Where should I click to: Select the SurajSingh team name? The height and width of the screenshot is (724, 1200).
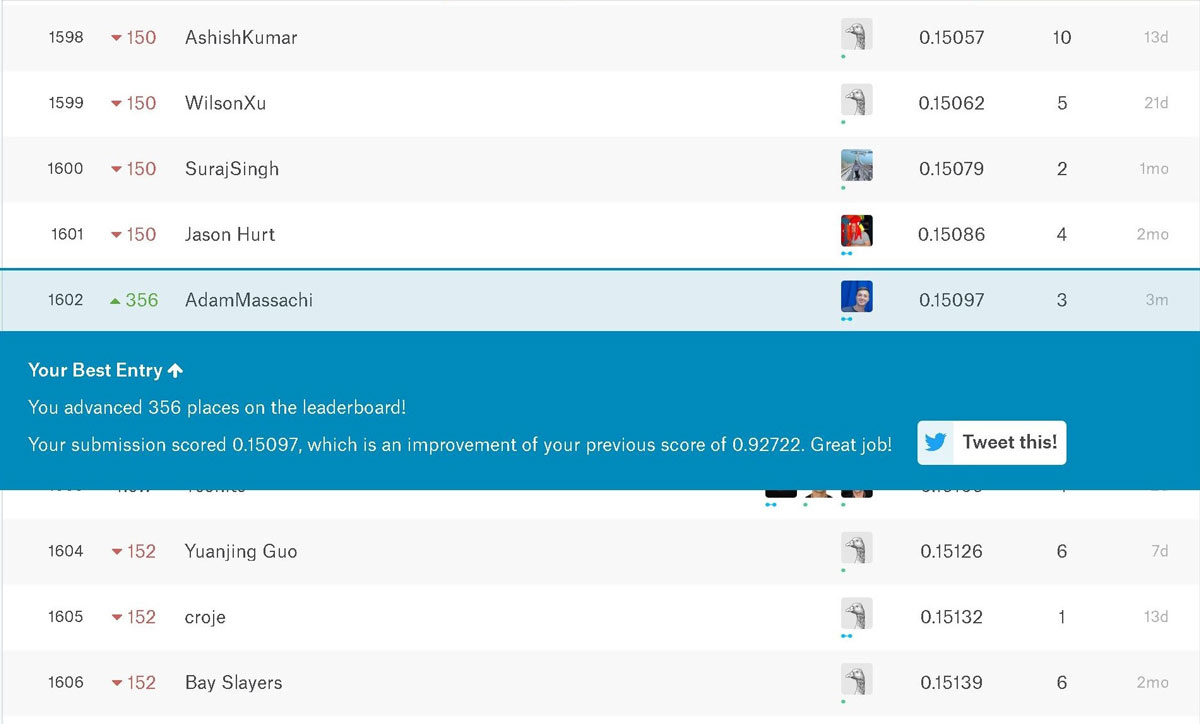pos(232,169)
